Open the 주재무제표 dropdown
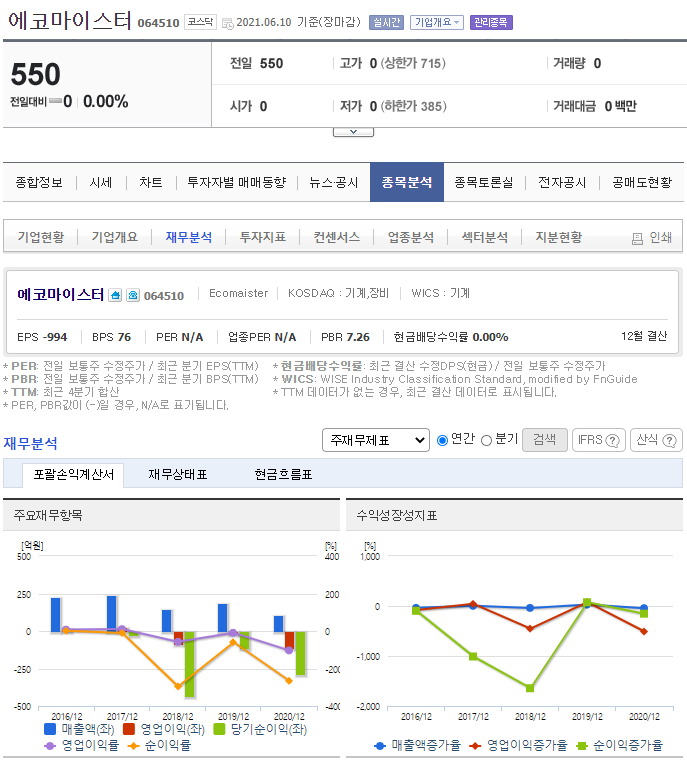687x762 pixels. click(376, 440)
